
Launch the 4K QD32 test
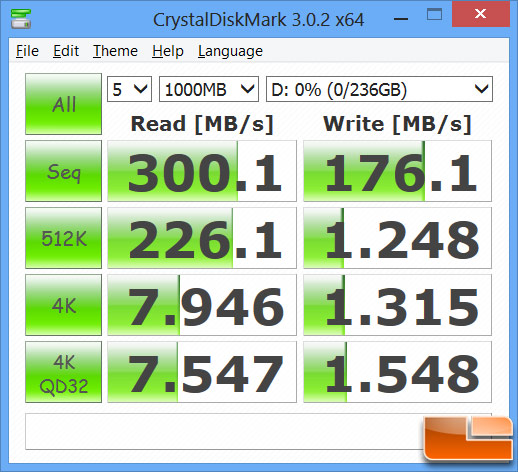tap(63, 372)
